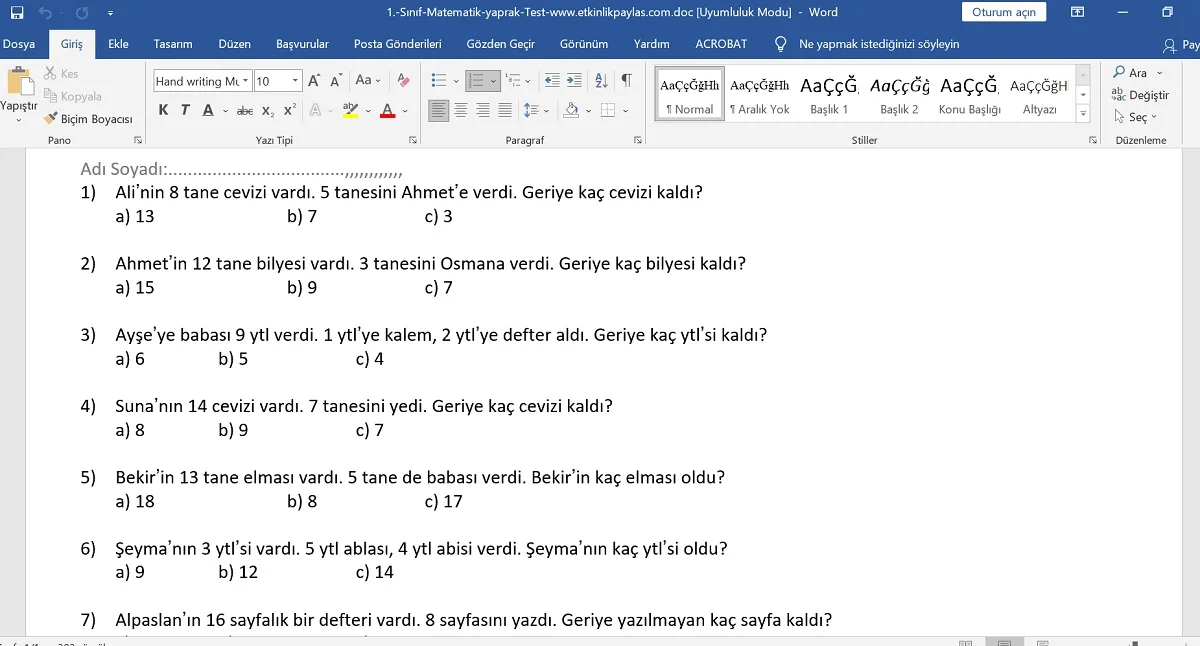1200x646 pixels.
Task: Click the shading paint bucket icon
Action: pos(571,111)
